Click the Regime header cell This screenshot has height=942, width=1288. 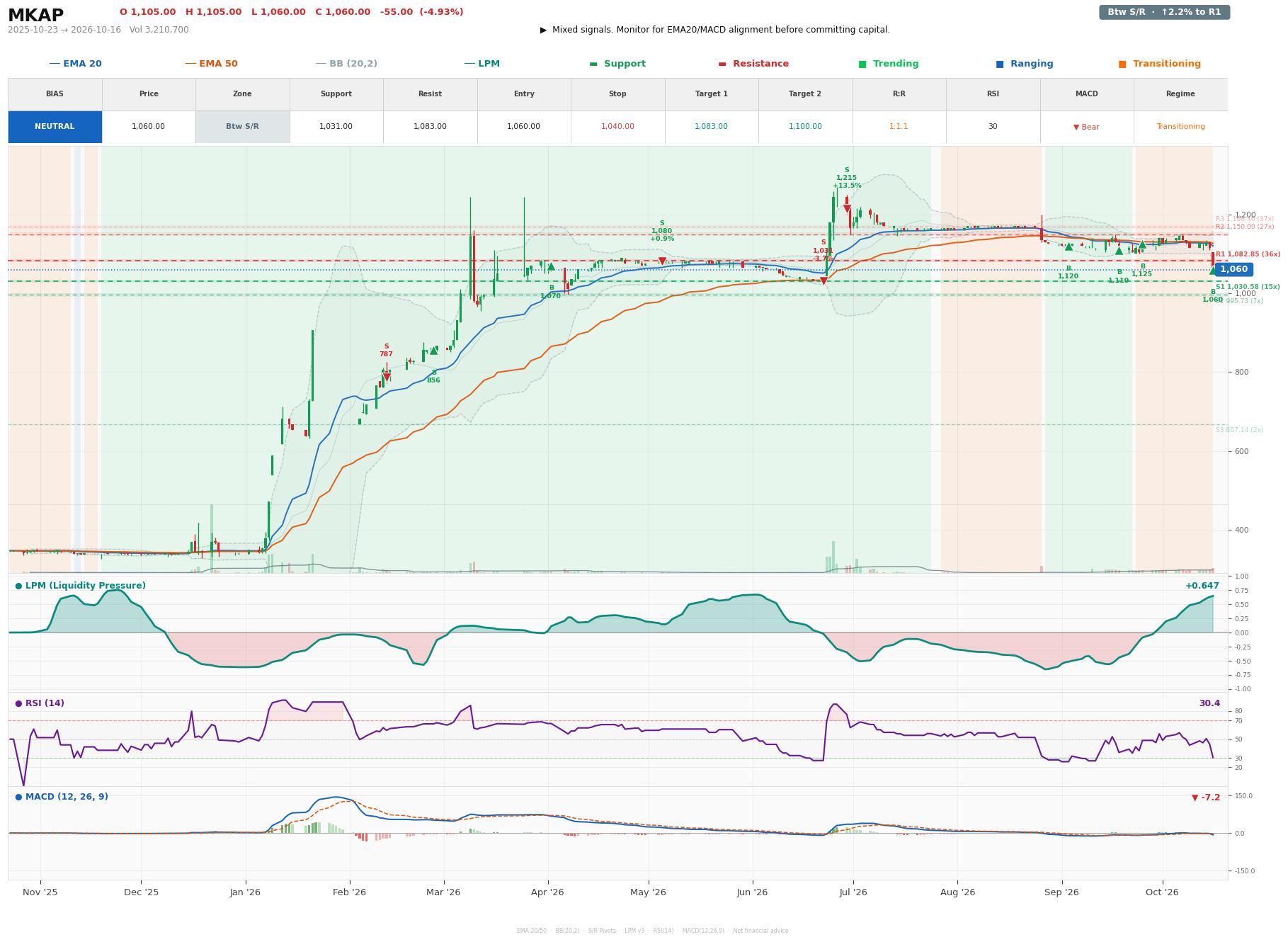pos(1180,94)
